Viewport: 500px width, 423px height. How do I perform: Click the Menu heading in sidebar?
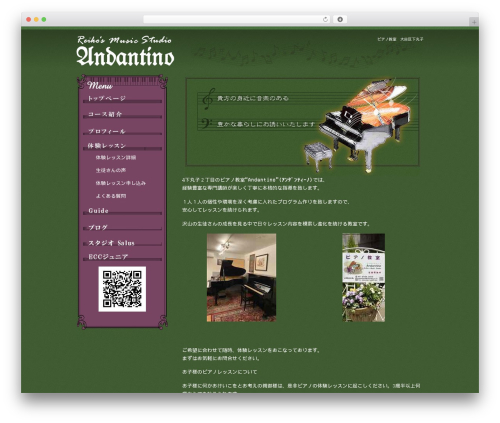[100, 86]
